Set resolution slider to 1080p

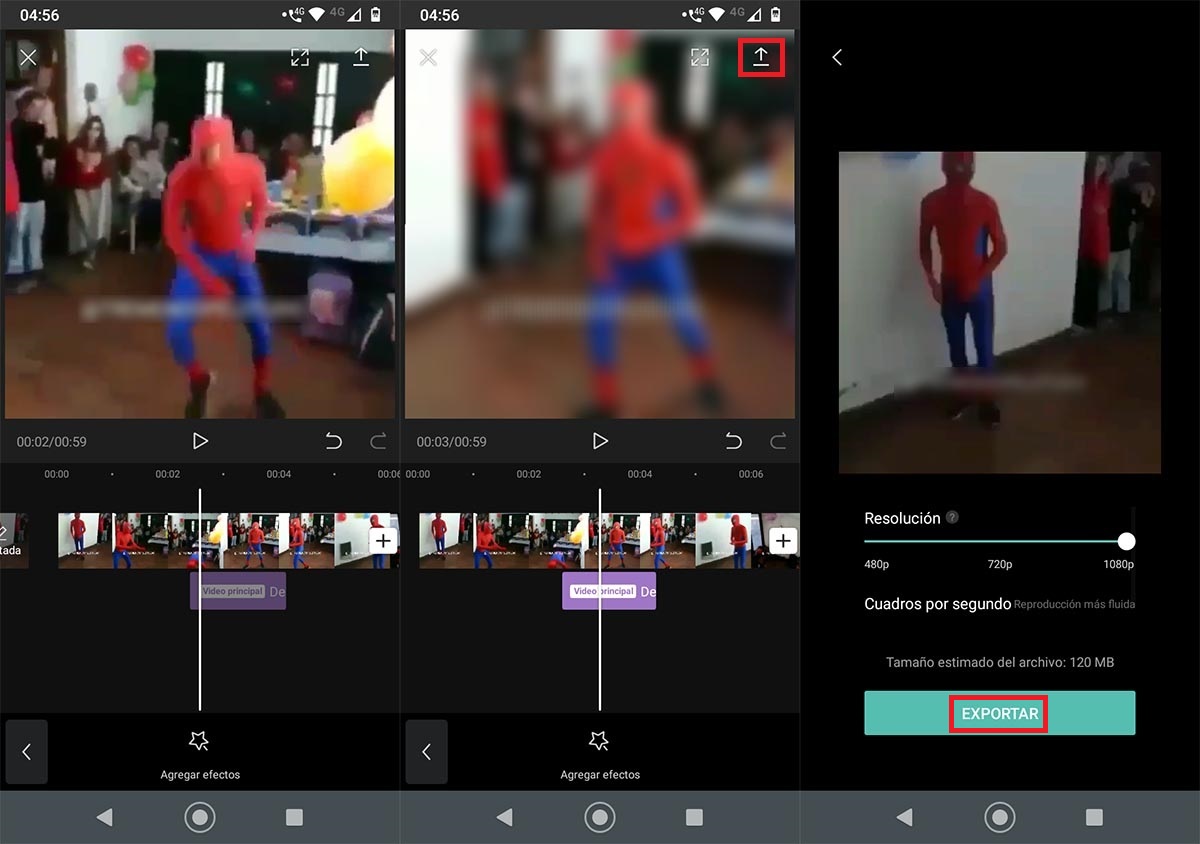[x=1125, y=541]
